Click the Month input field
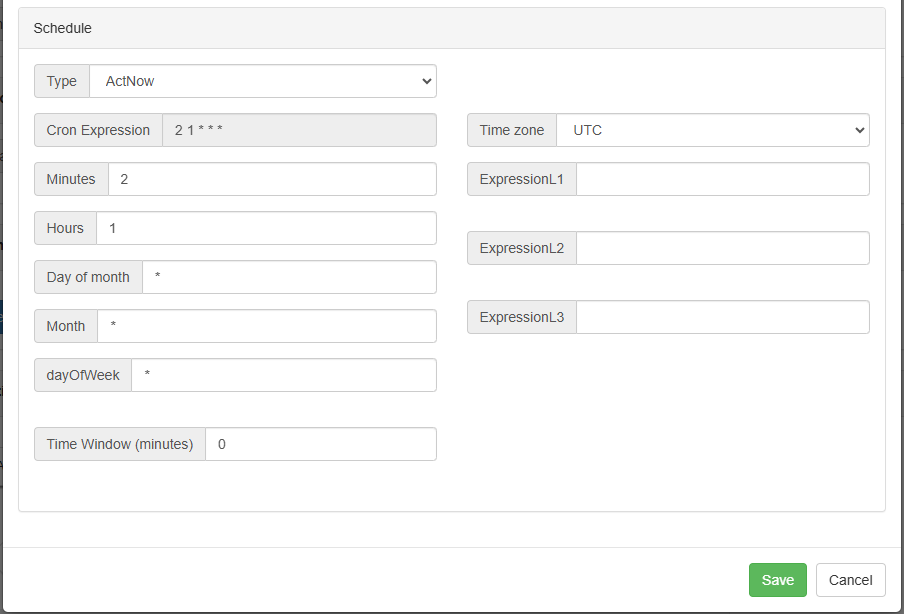904x614 pixels. [x=265, y=326]
